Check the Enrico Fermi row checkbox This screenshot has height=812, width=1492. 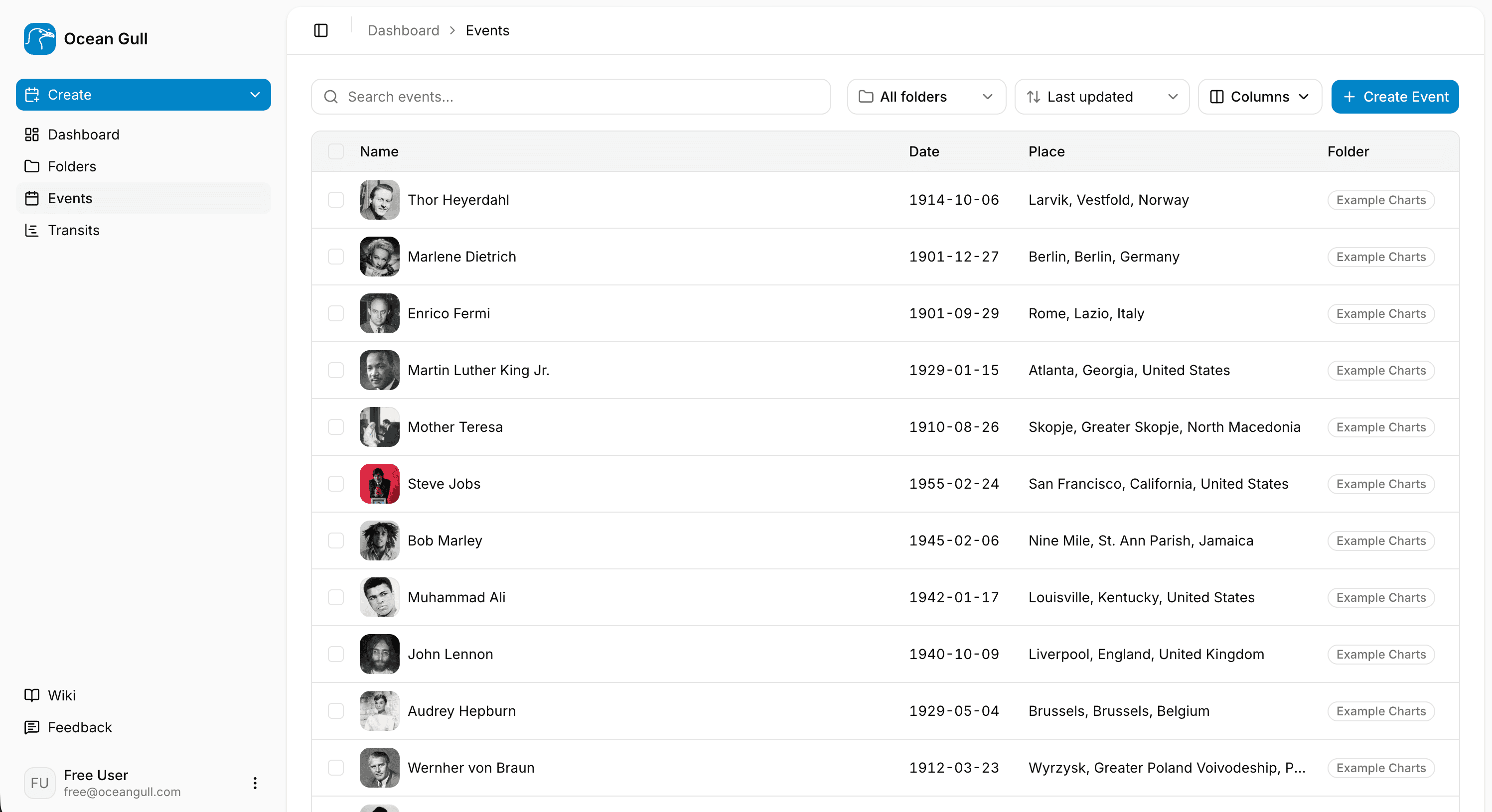(336, 313)
